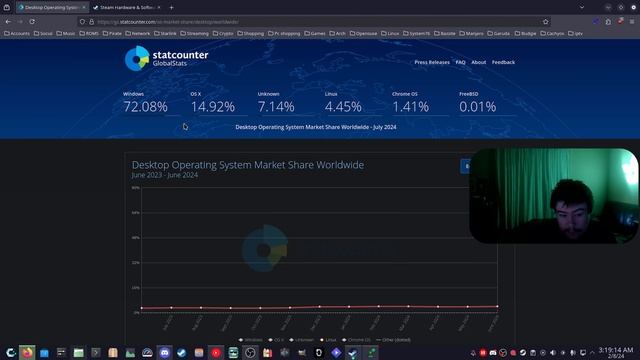Open the Games bookmarks folder
Viewport: 640px width, 360px height.
315,33
